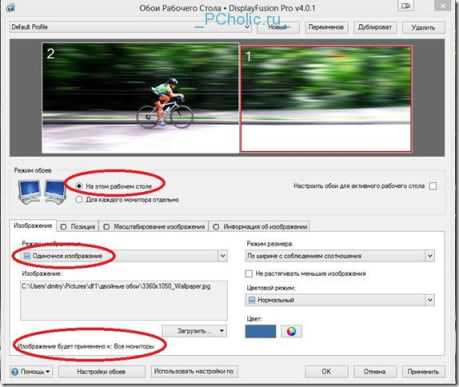Screen dimensions: 459x387
Task: Open the color wheel picker
Action: pos(291,331)
